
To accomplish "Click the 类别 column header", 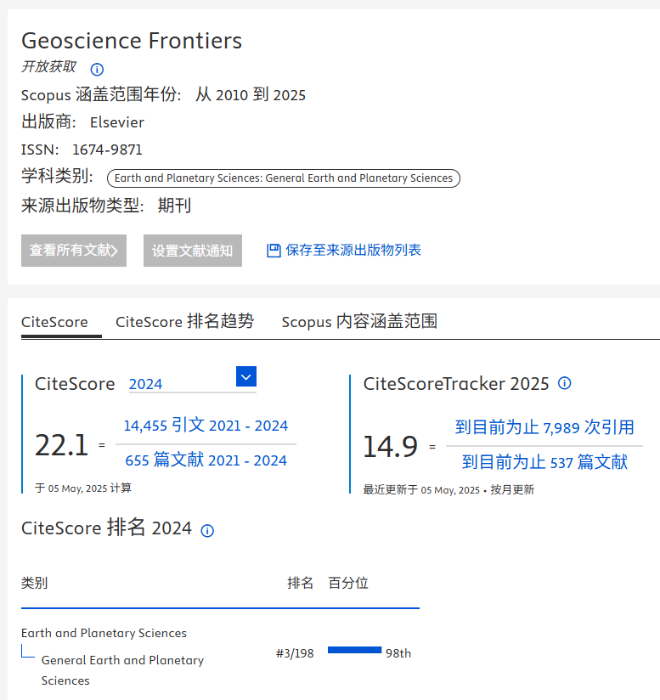I will pos(34,583).
